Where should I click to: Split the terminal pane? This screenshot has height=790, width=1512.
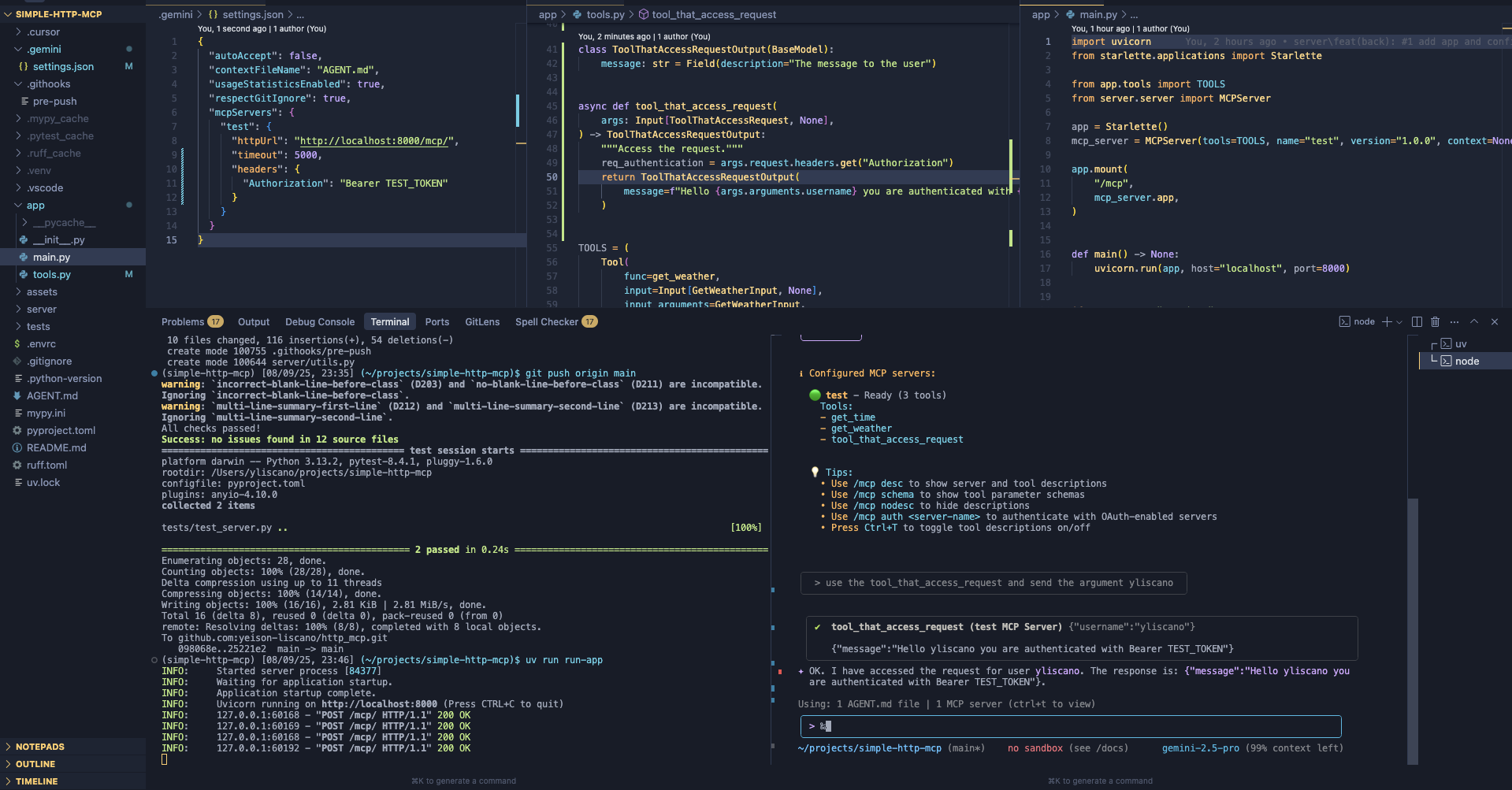coord(1417,321)
